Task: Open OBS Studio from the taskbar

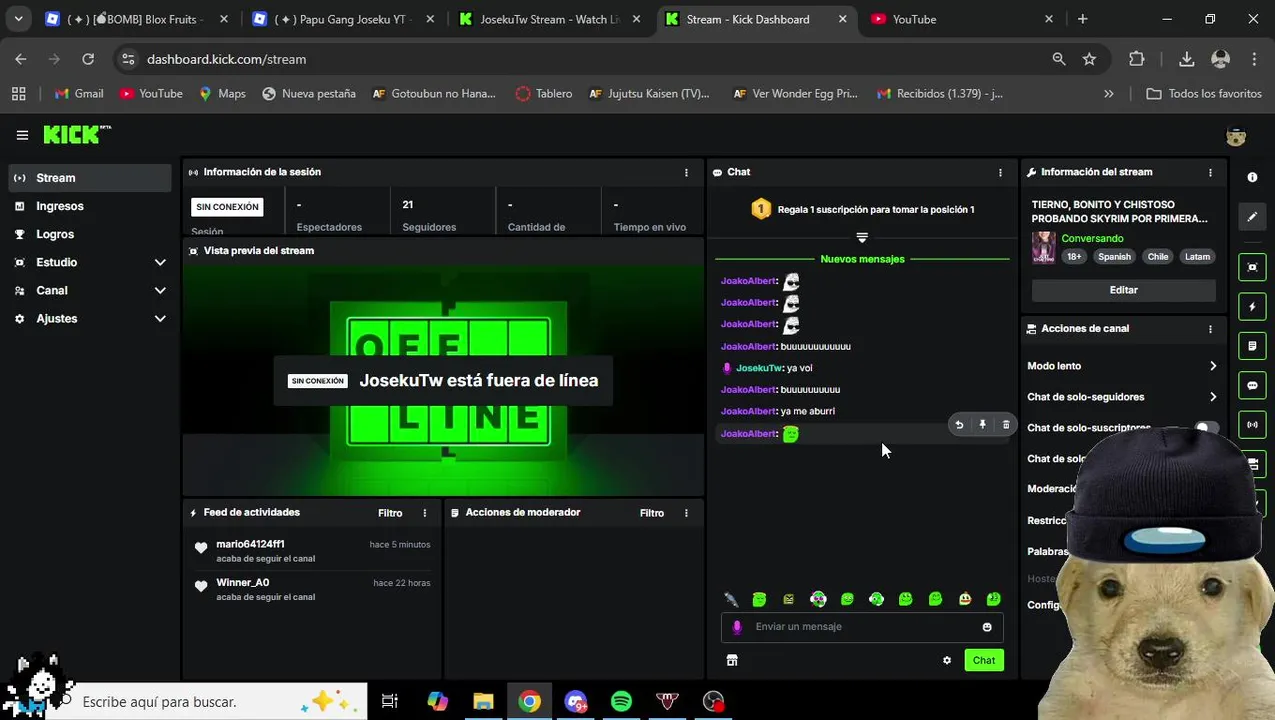Action: click(713, 701)
